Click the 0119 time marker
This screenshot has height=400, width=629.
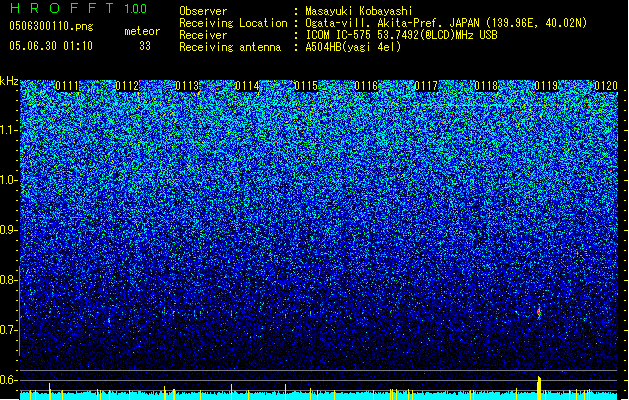(546, 86)
